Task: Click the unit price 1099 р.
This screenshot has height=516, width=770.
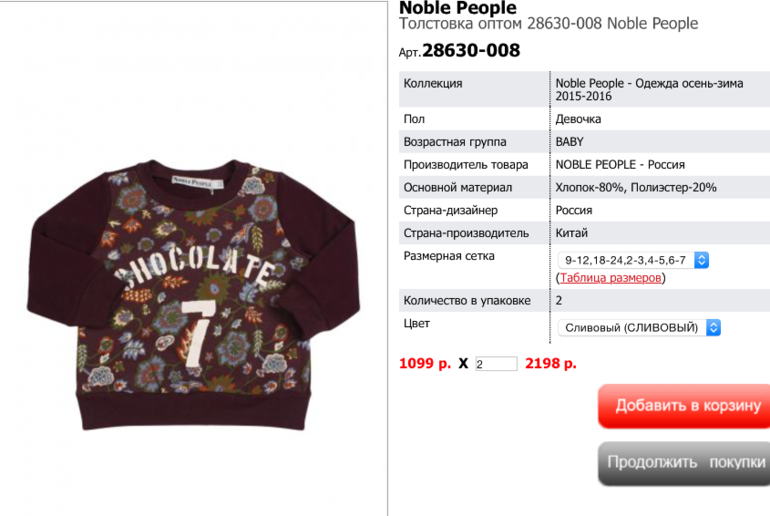Action: [425, 364]
